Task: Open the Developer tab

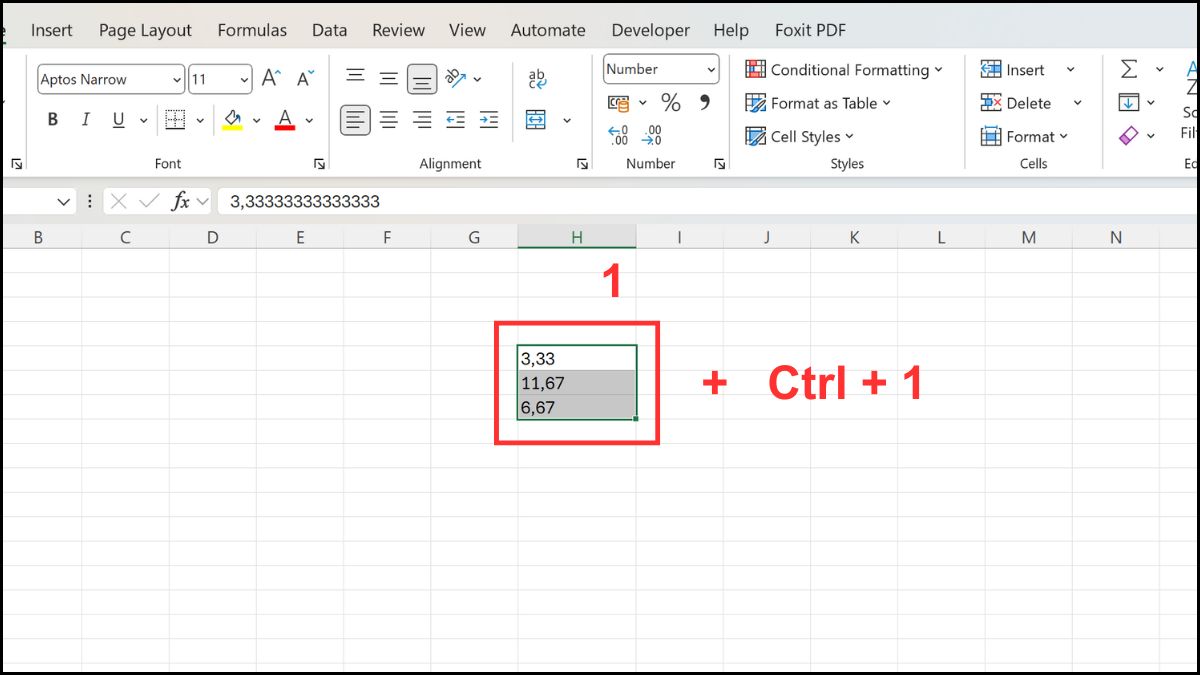Action: pyautogui.click(x=650, y=30)
